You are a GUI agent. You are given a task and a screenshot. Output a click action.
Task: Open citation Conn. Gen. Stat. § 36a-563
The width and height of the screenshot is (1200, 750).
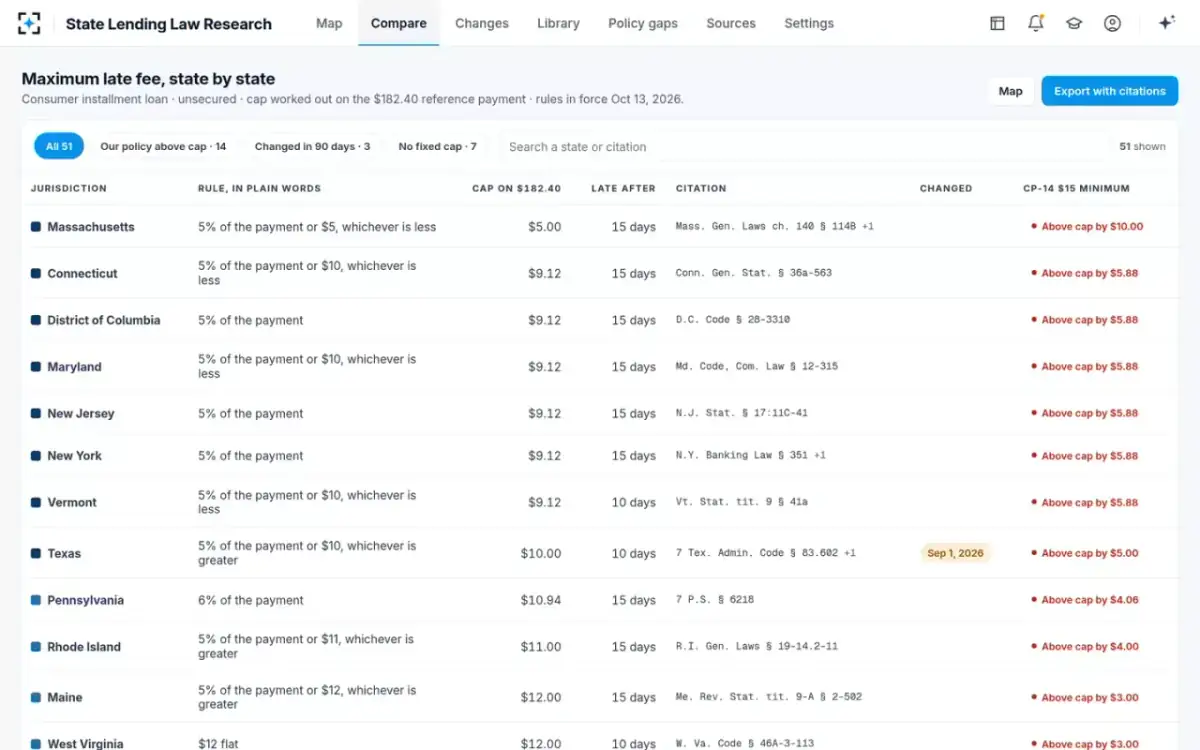pyautogui.click(x=754, y=273)
